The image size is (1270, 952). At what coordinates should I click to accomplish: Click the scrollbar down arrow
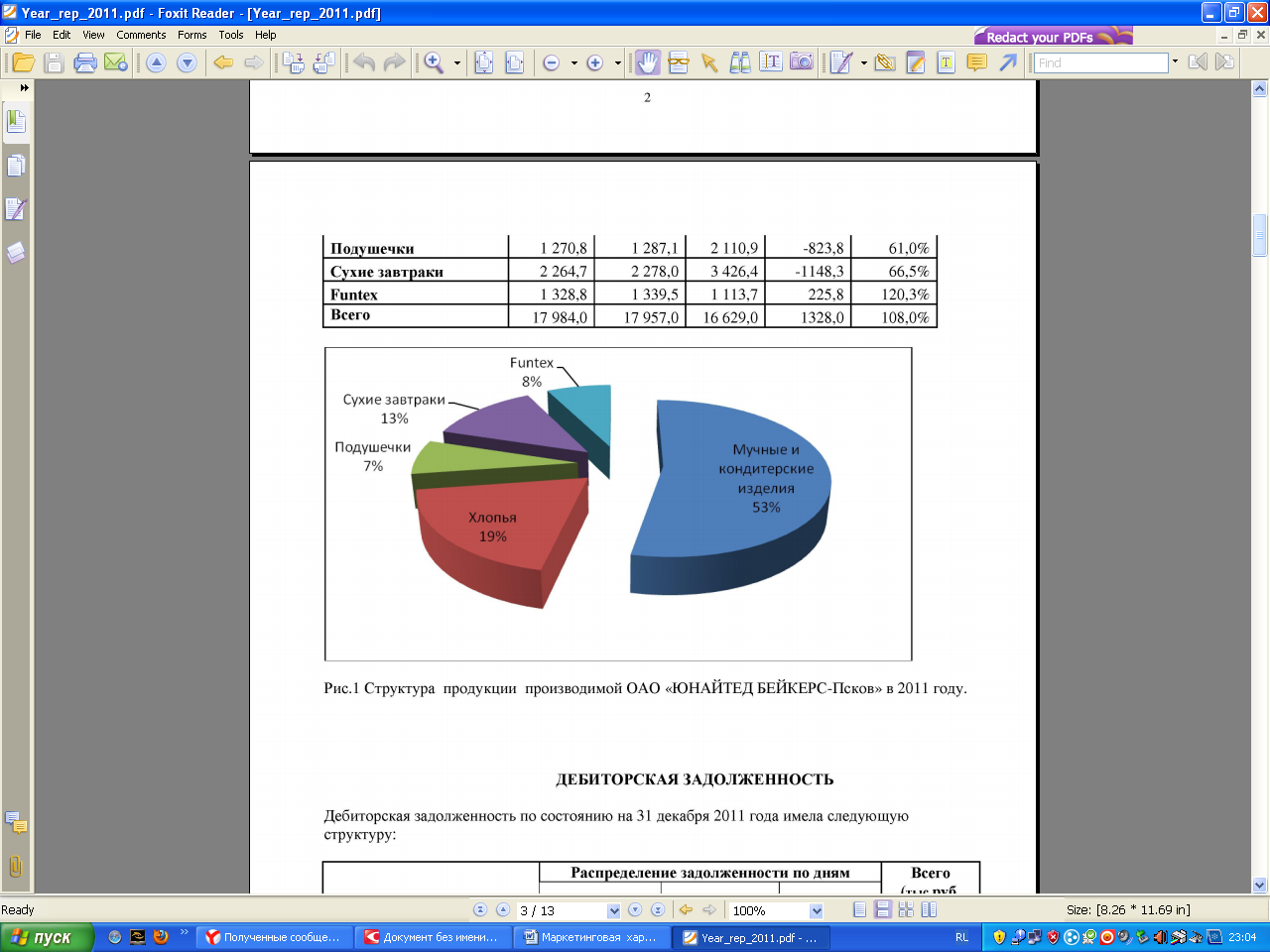tap(1260, 885)
